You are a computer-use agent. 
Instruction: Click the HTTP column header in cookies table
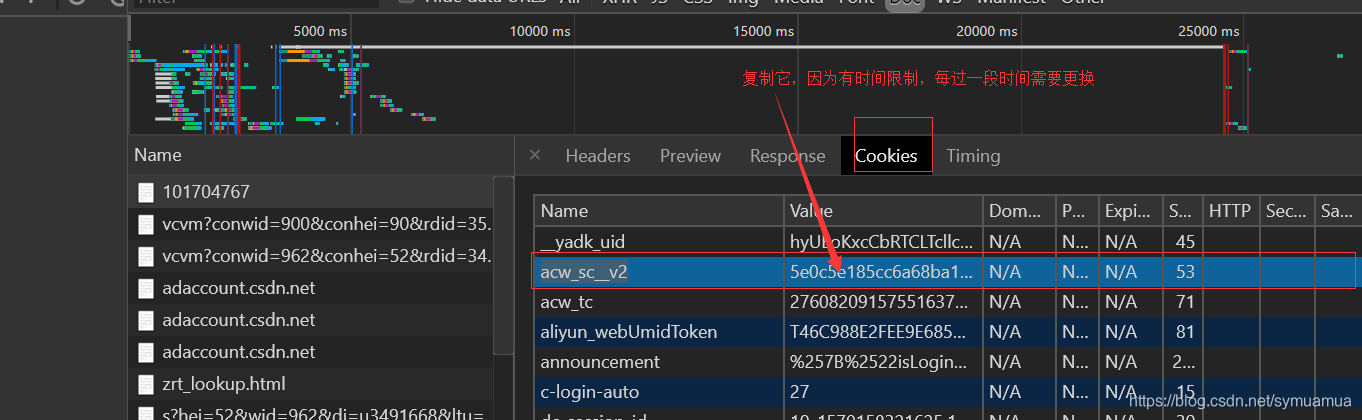pyautogui.click(x=1231, y=211)
